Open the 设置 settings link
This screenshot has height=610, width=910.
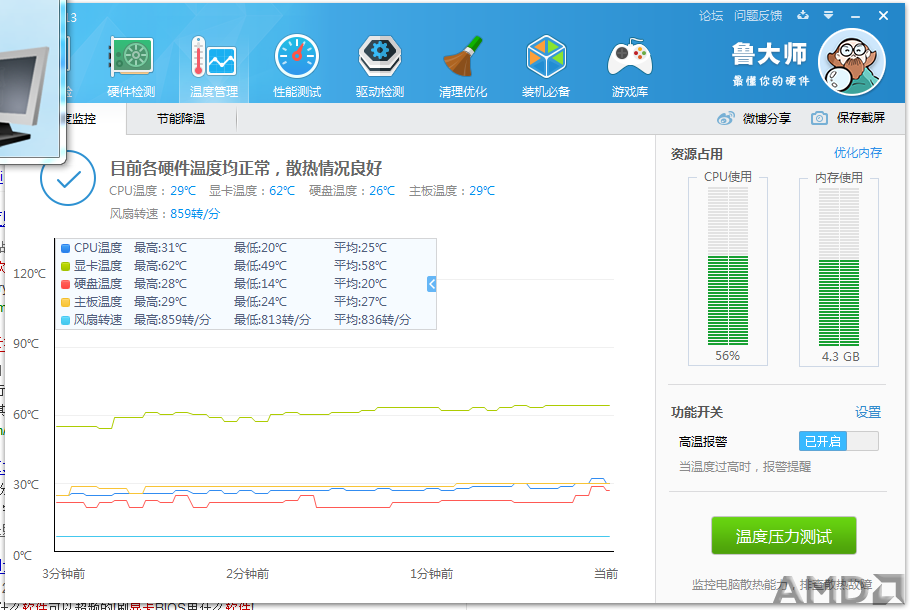pos(868,412)
